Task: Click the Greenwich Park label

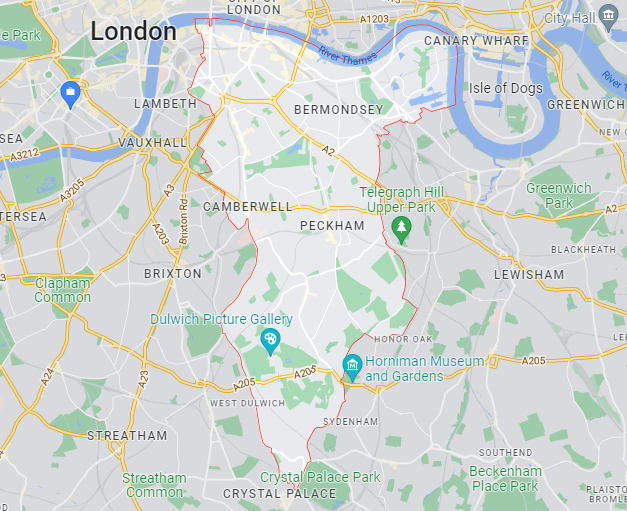Action: (558, 196)
